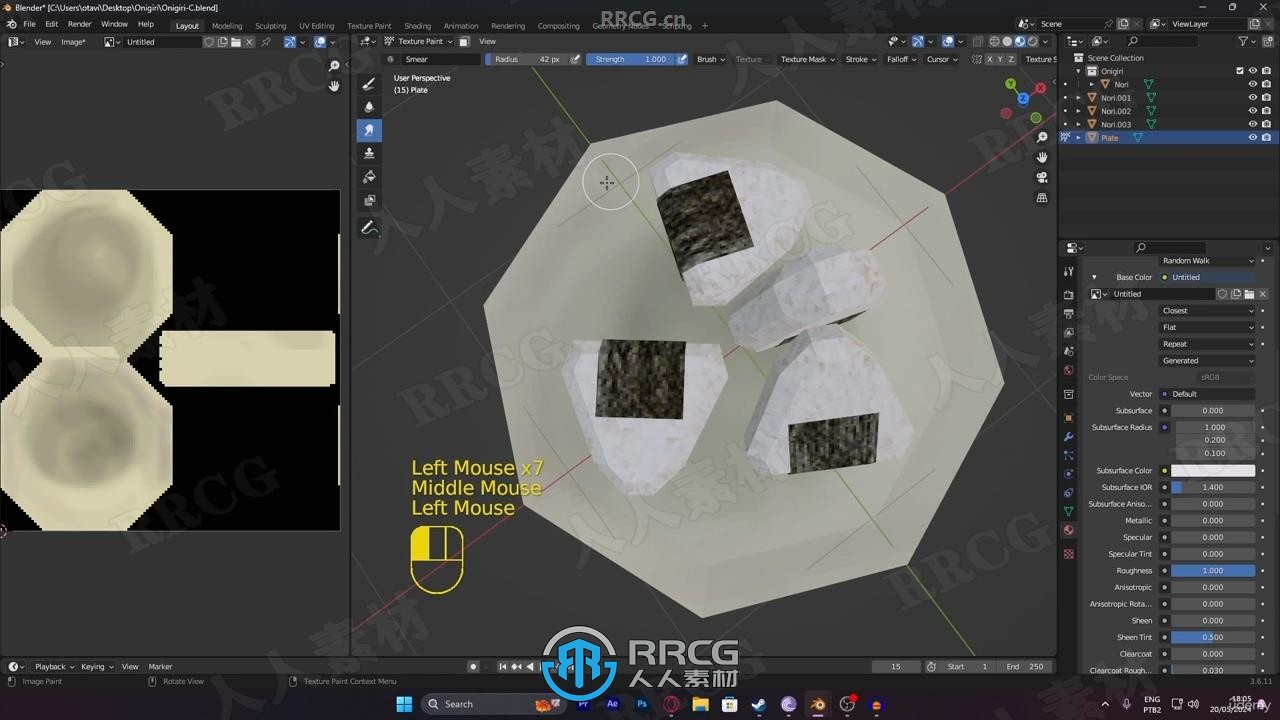Switch perspective/orthographic with the grid icon

1042,198
